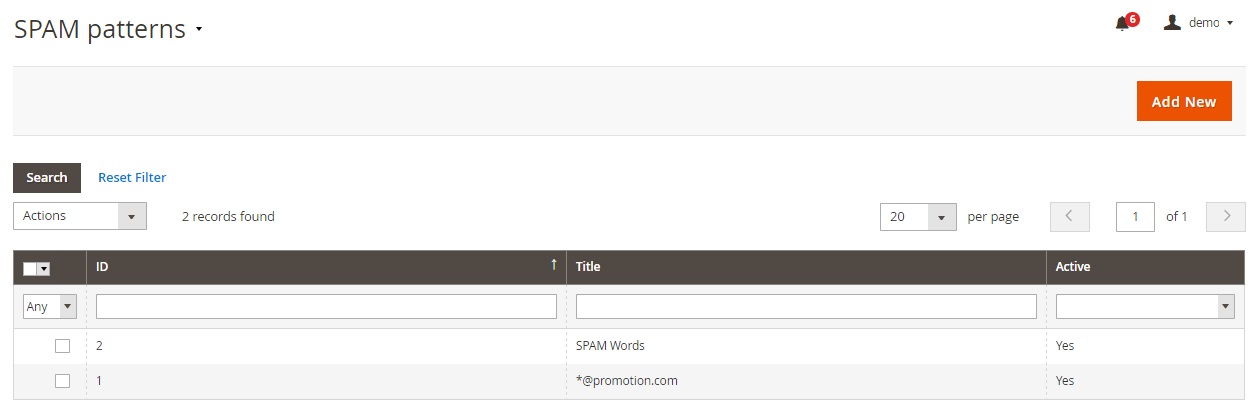Focus the Title filter input field

pos(806,307)
